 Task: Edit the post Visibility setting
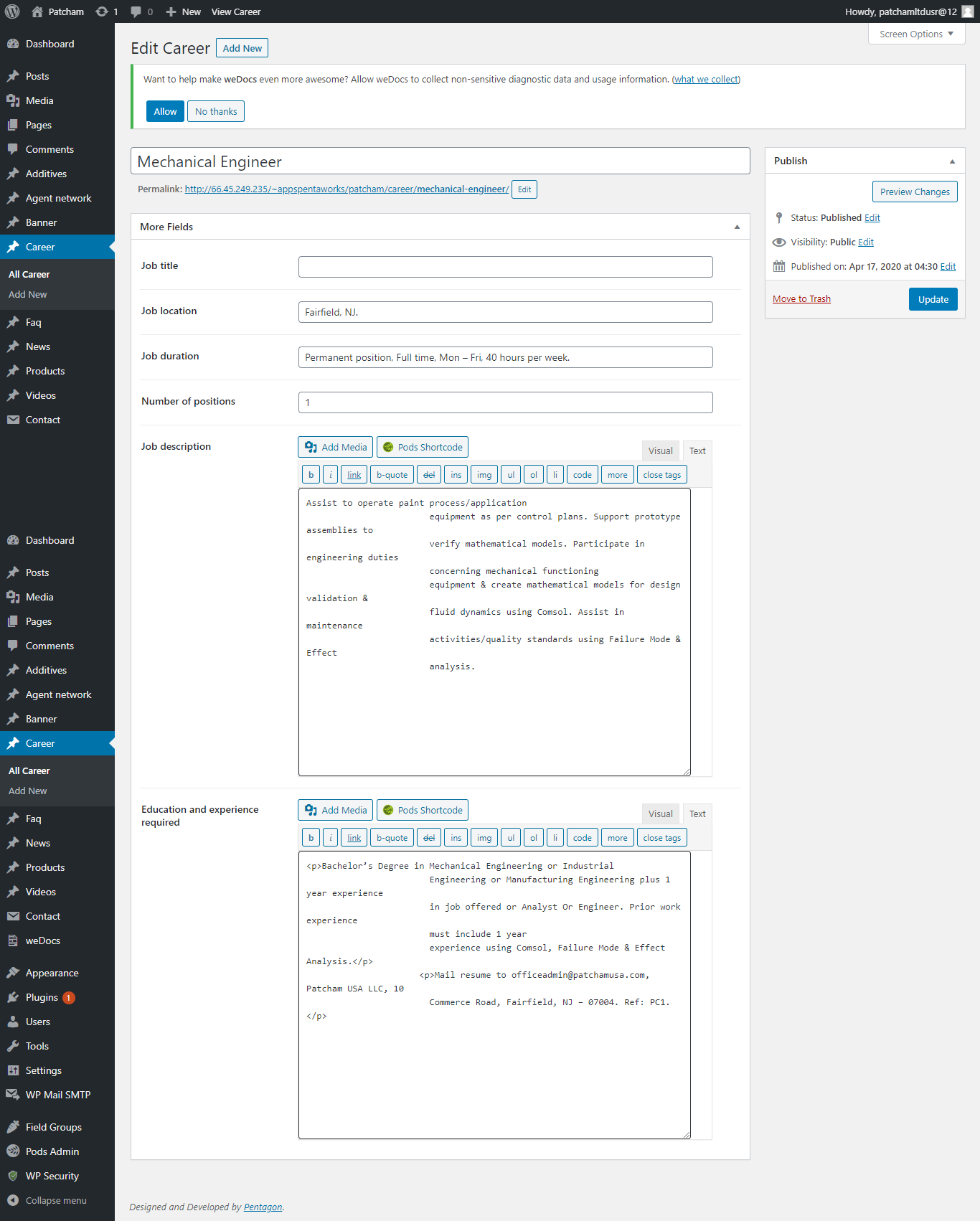[866, 242]
